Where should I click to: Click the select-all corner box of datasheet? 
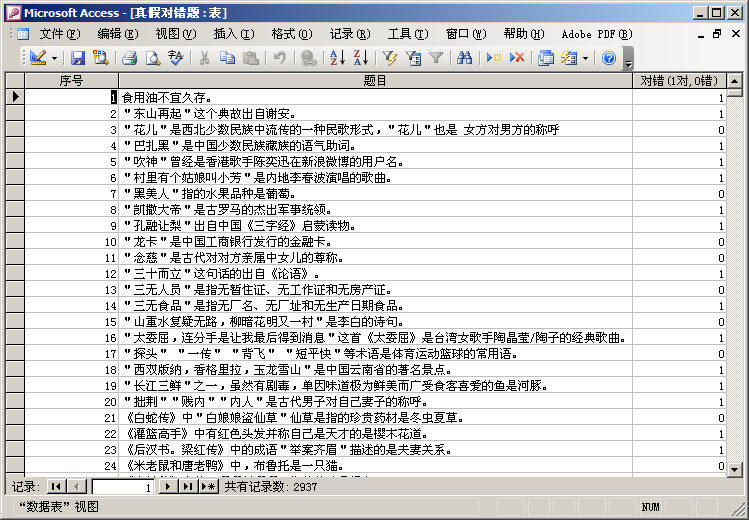[x=15, y=81]
